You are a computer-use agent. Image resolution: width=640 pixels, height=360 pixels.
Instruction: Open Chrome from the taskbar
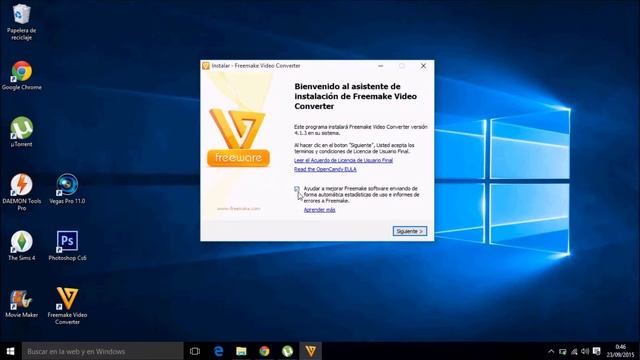(x=264, y=351)
